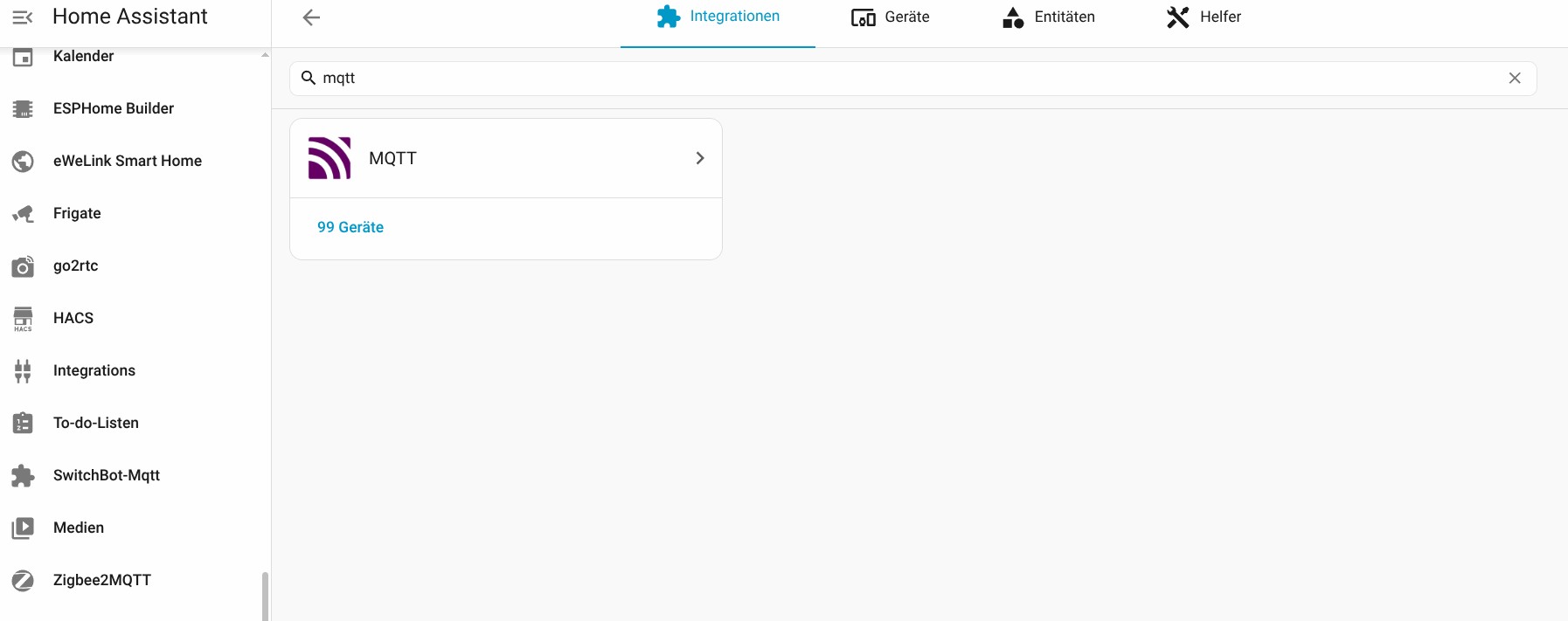Click the purple MQTT logo
1568x621 pixels.
pos(330,158)
